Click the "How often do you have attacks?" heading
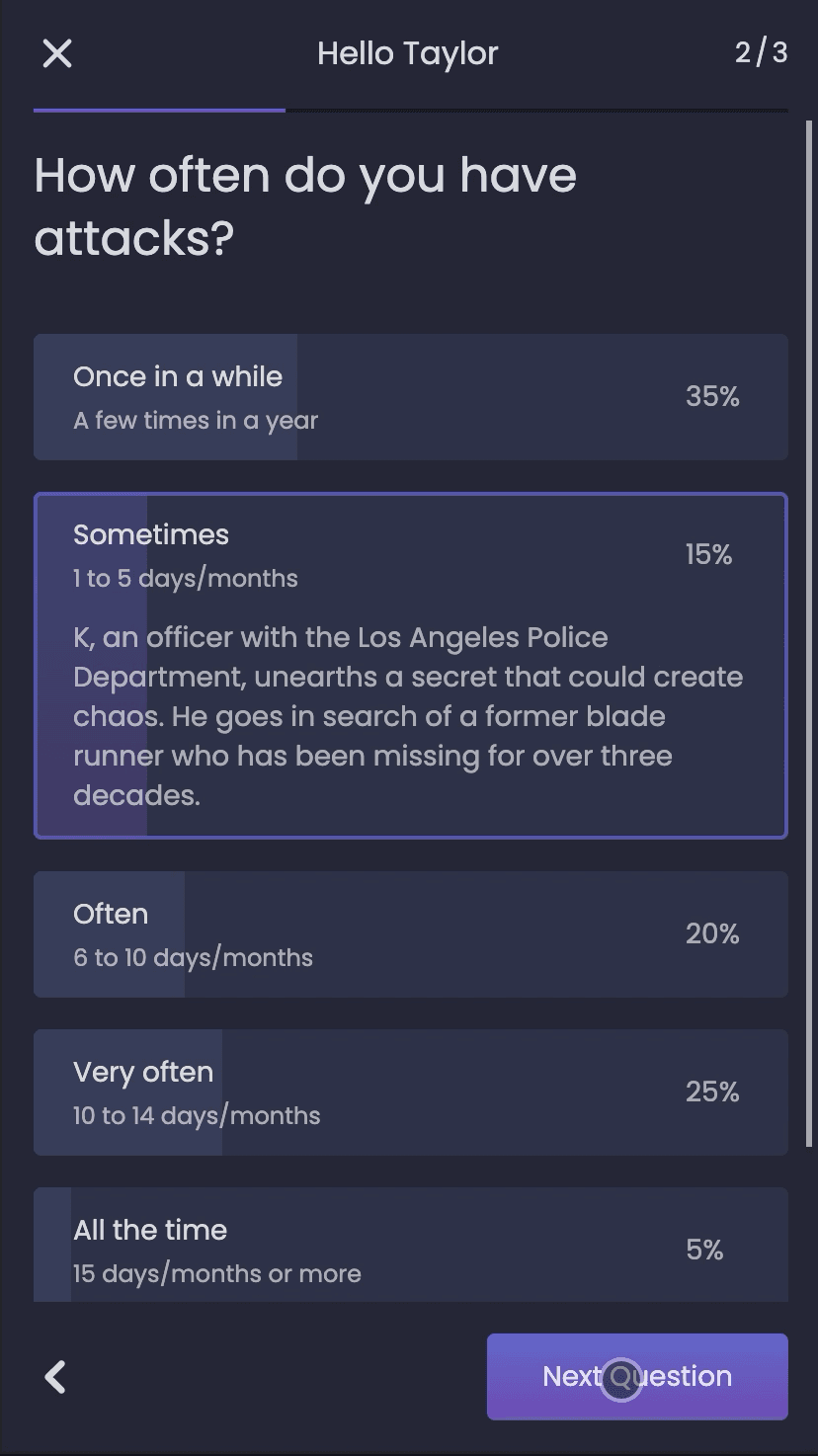The height and width of the screenshot is (1456, 818). pyautogui.click(x=306, y=205)
